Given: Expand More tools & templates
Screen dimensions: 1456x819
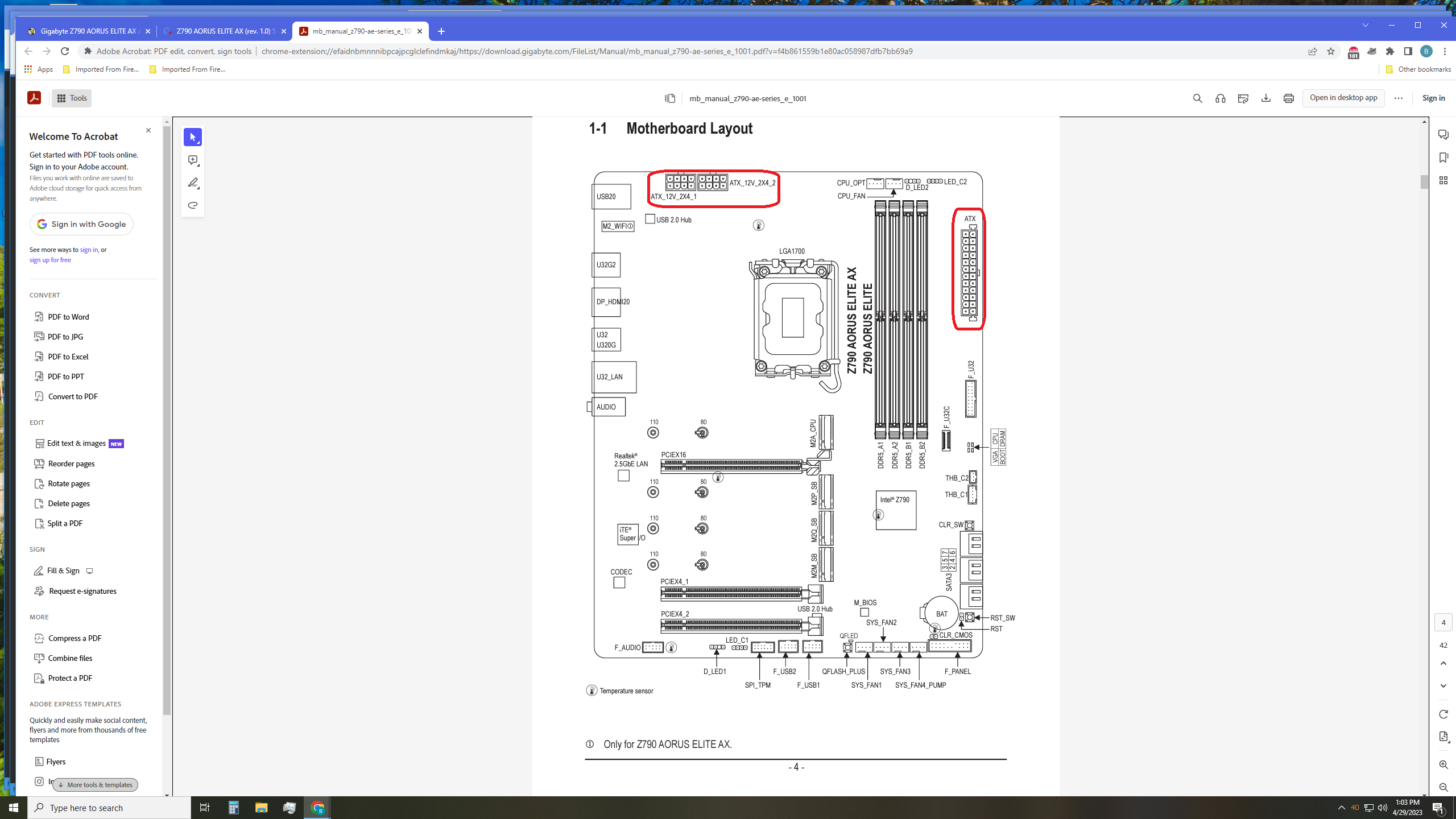Looking at the screenshot, I should [x=95, y=785].
